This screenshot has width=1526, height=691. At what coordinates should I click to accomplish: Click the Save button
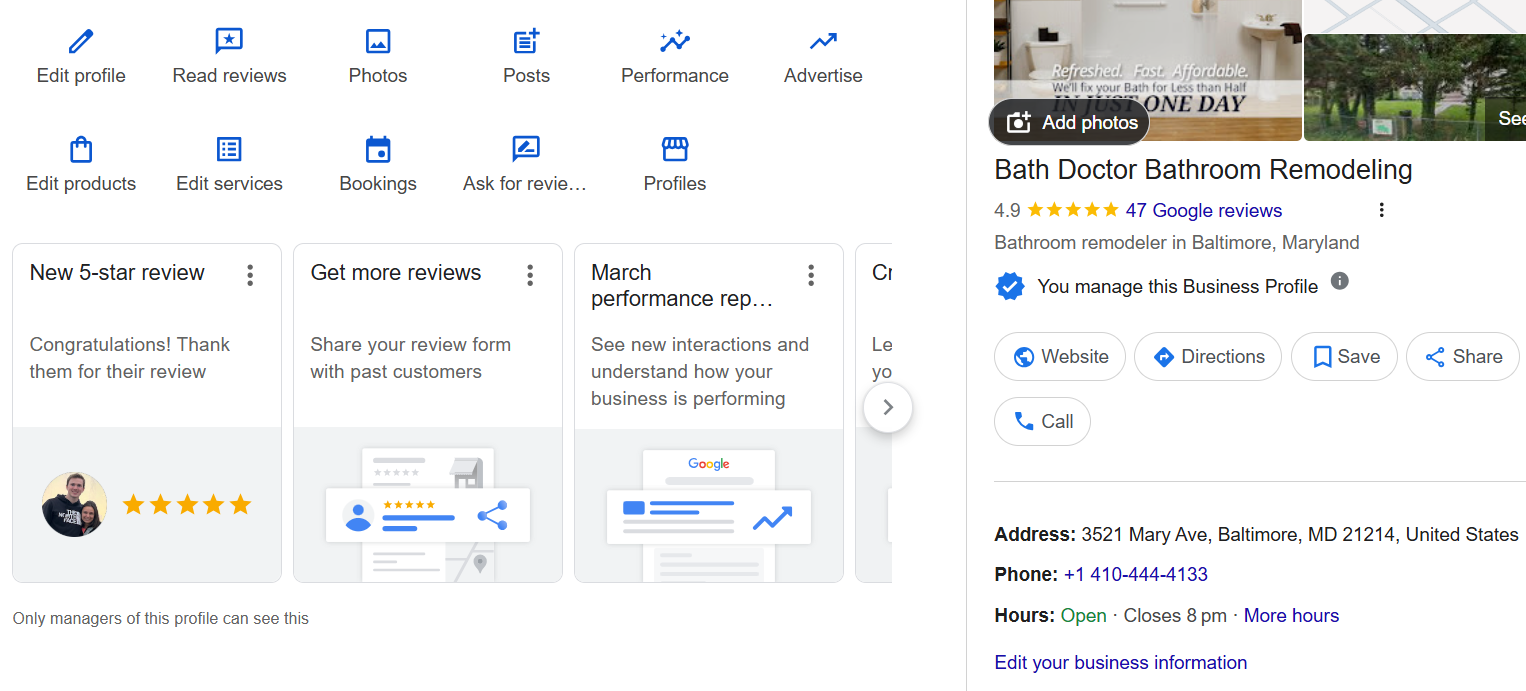(1344, 357)
